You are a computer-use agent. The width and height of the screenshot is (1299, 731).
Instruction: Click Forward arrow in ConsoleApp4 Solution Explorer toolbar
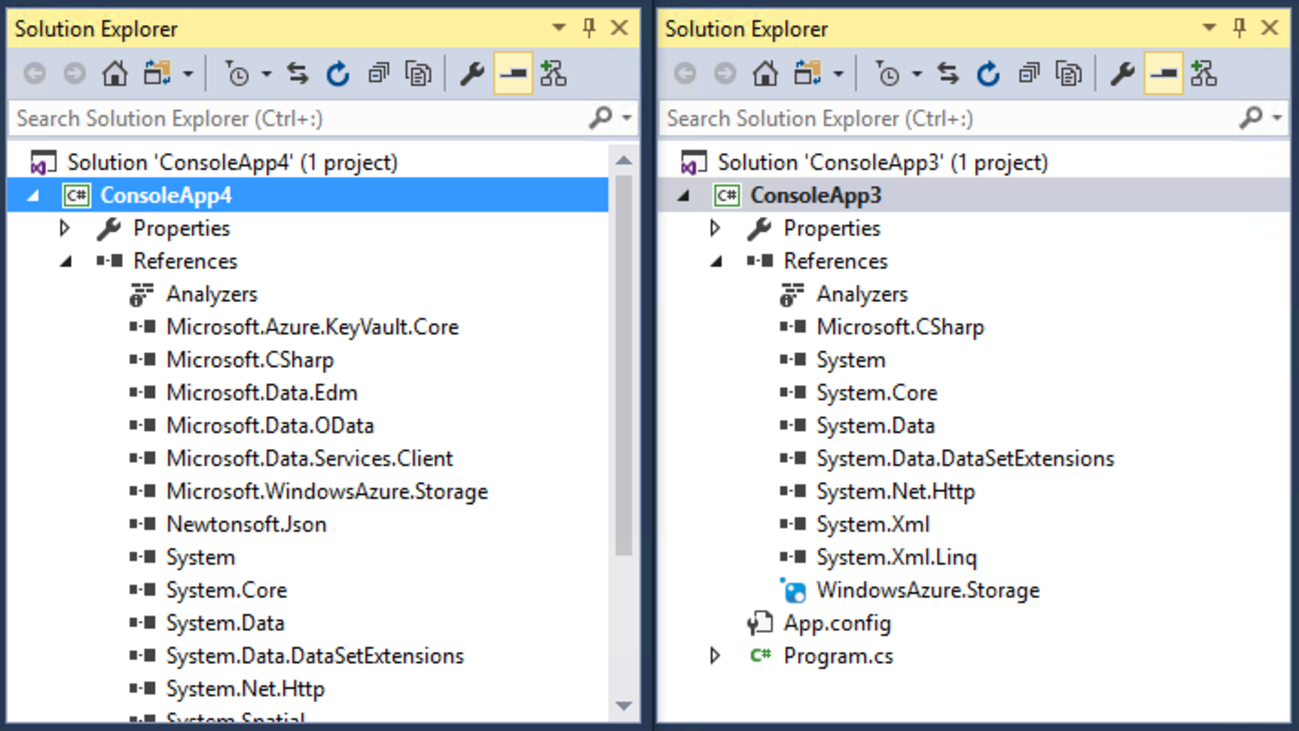click(x=75, y=73)
